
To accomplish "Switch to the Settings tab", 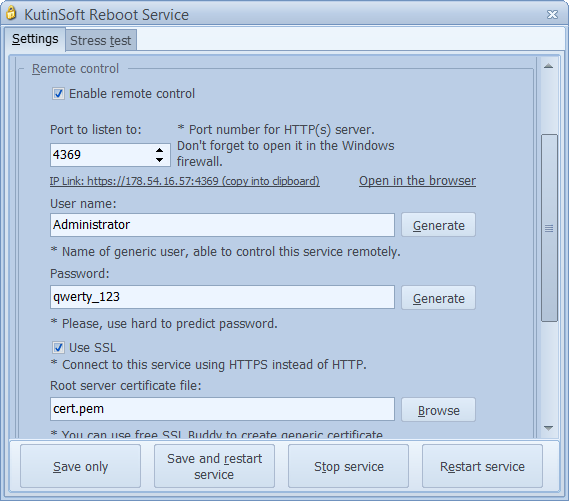I will click(35, 39).
